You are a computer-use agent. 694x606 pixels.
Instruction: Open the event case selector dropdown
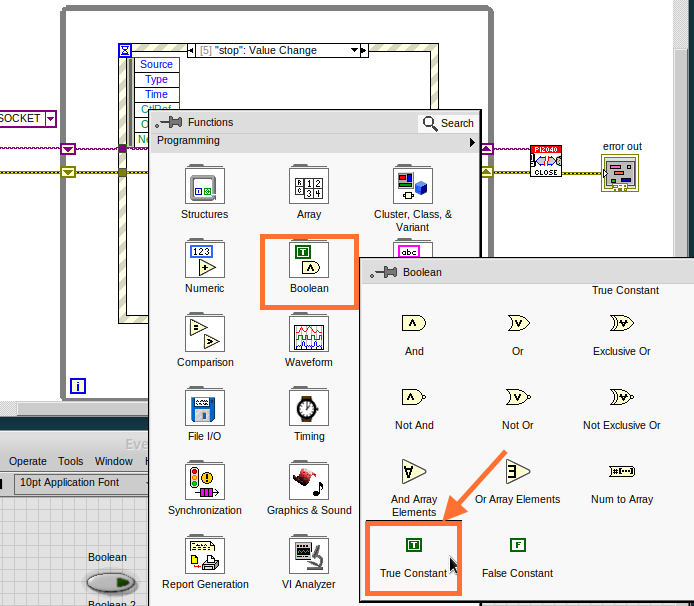[x=354, y=50]
